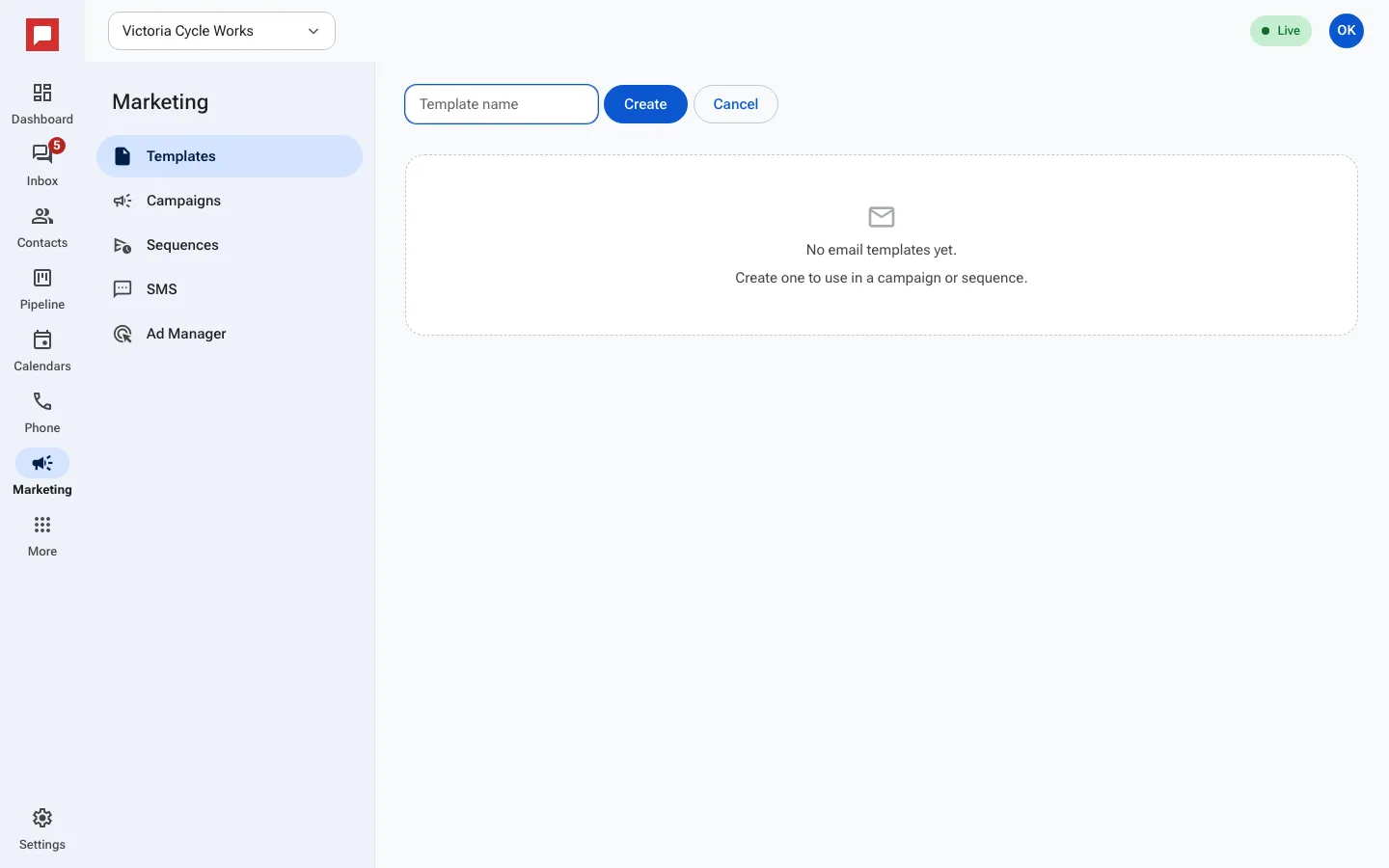Switch to the Sequences menu item
1389x868 pixels.
pos(230,245)
